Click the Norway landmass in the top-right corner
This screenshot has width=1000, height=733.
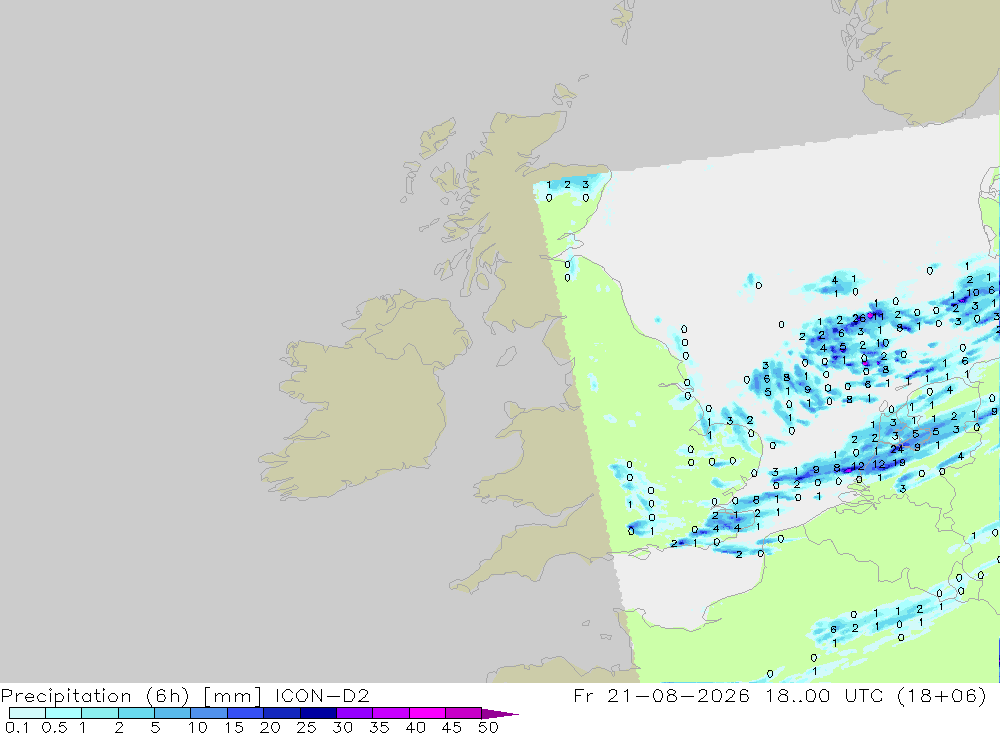[925, 57]
